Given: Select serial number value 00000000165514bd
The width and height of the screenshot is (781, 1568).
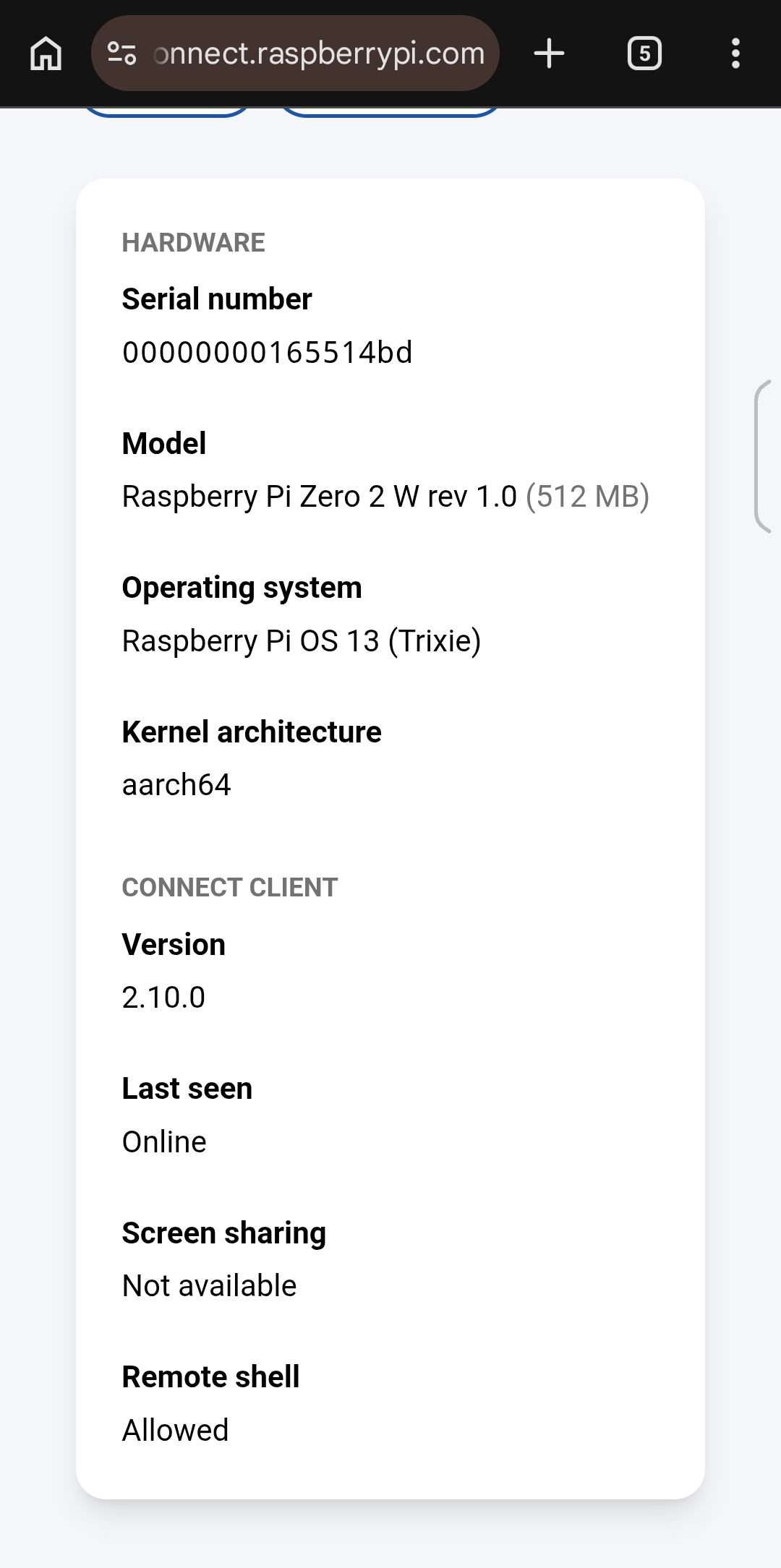Looking at the screenshot, I should point(267,353).
